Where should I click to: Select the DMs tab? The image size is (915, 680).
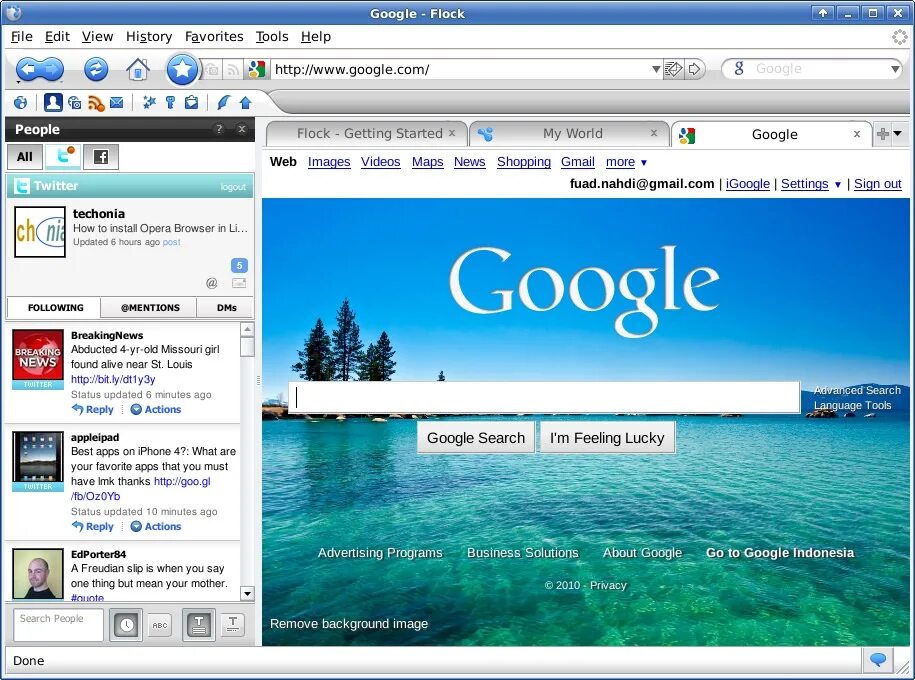(x=226, y=308)
